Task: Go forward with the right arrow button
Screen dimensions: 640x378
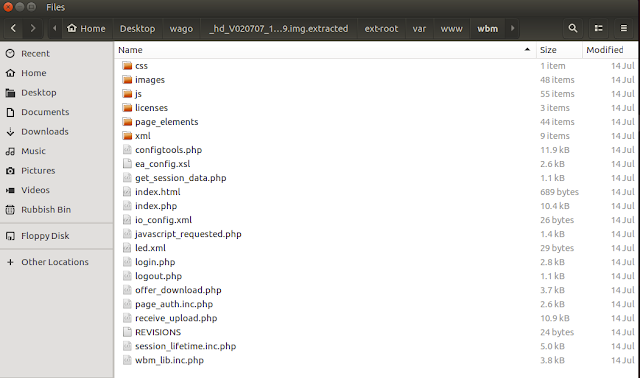Action: (33, 28)
